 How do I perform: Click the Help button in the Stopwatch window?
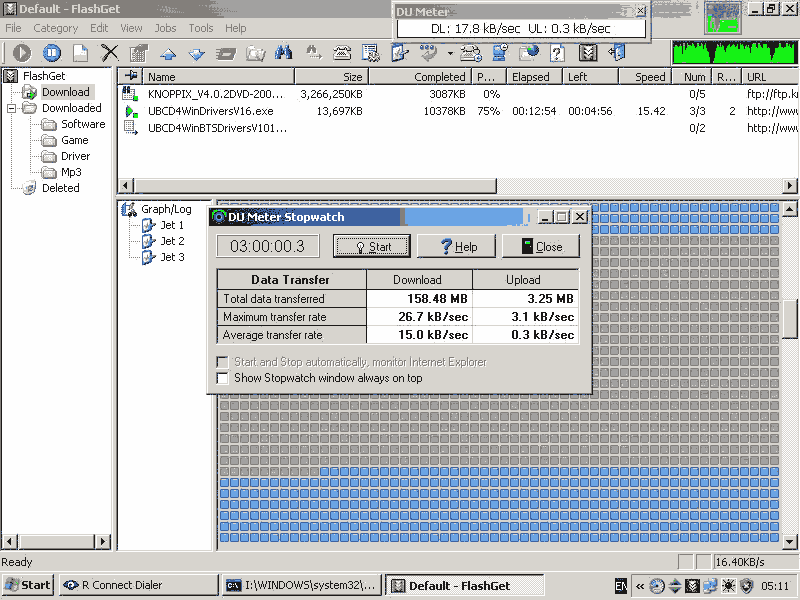pos(457,246)
